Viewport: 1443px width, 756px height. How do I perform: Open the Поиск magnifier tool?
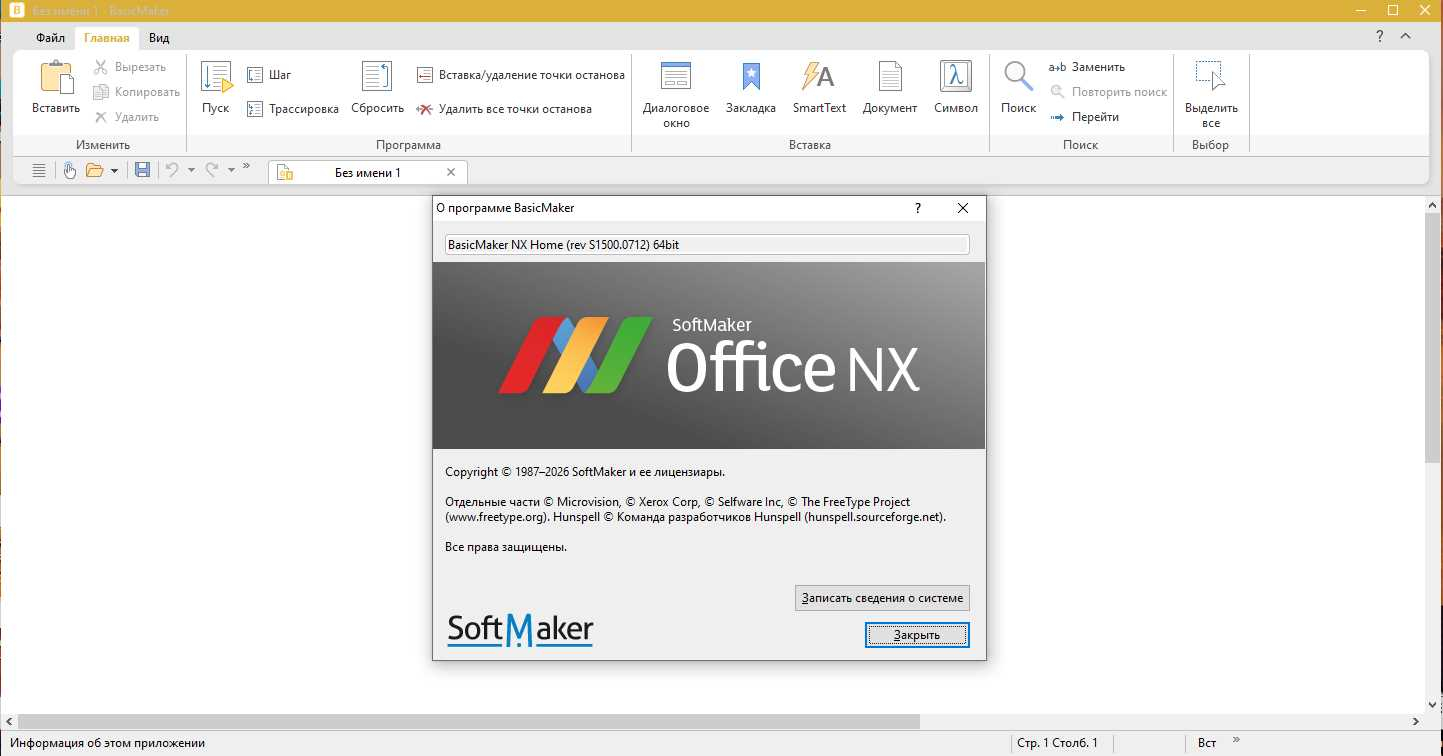(x=1018, y=77)
